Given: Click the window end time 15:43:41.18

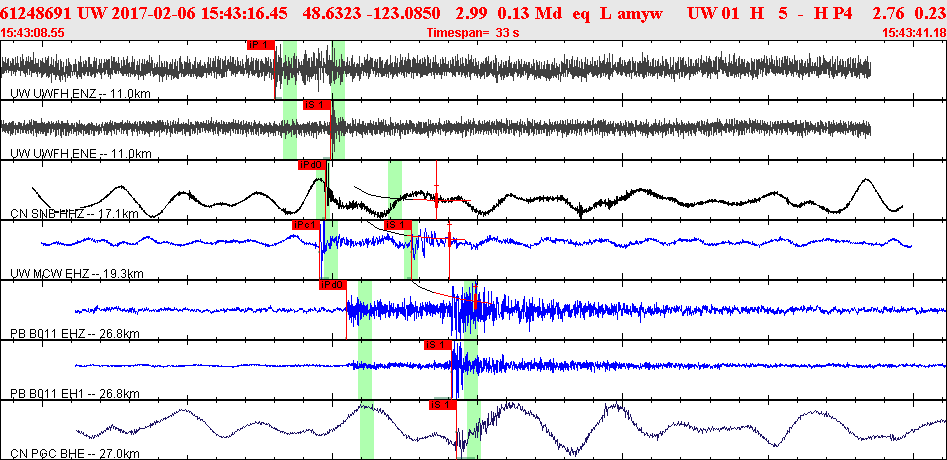Looking at the screenshot, I should (914, 33).
